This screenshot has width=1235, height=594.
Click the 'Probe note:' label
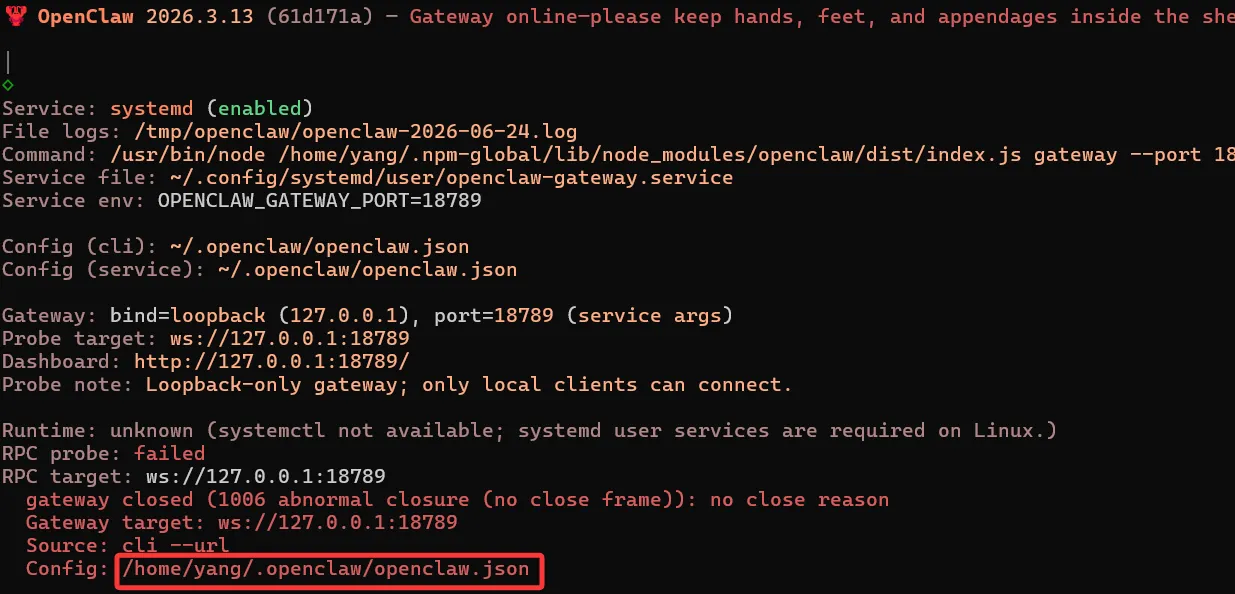click(x=68, y=385)
